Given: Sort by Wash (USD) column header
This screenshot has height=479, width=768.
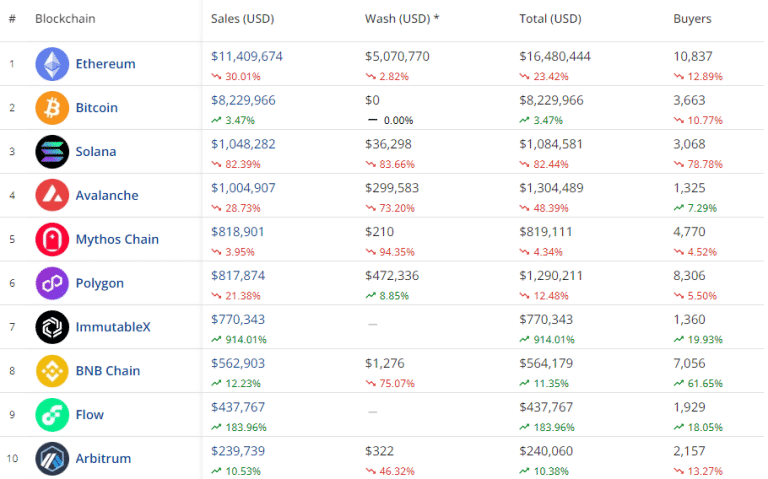Looking at the screenshot, I should pos(402,19).
